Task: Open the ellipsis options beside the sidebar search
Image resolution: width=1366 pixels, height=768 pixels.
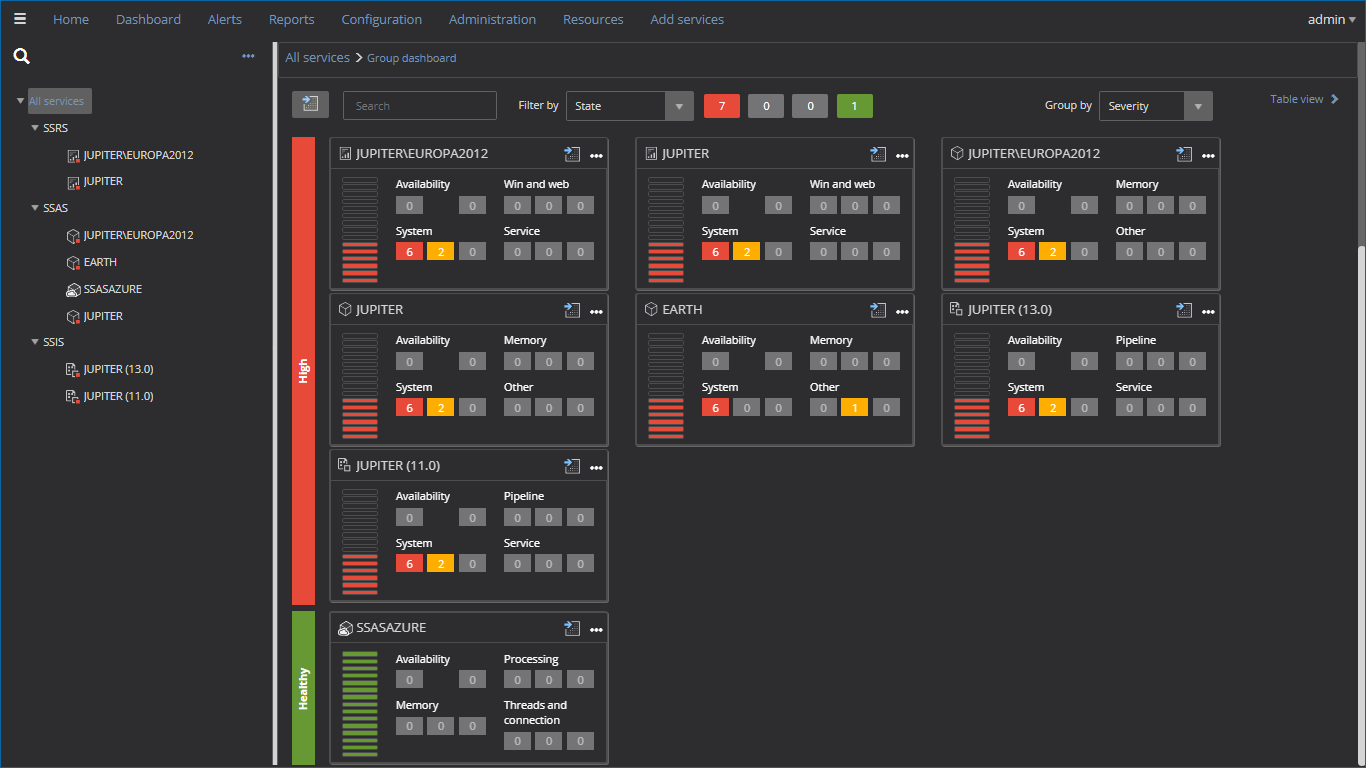Action: point(248,56)
